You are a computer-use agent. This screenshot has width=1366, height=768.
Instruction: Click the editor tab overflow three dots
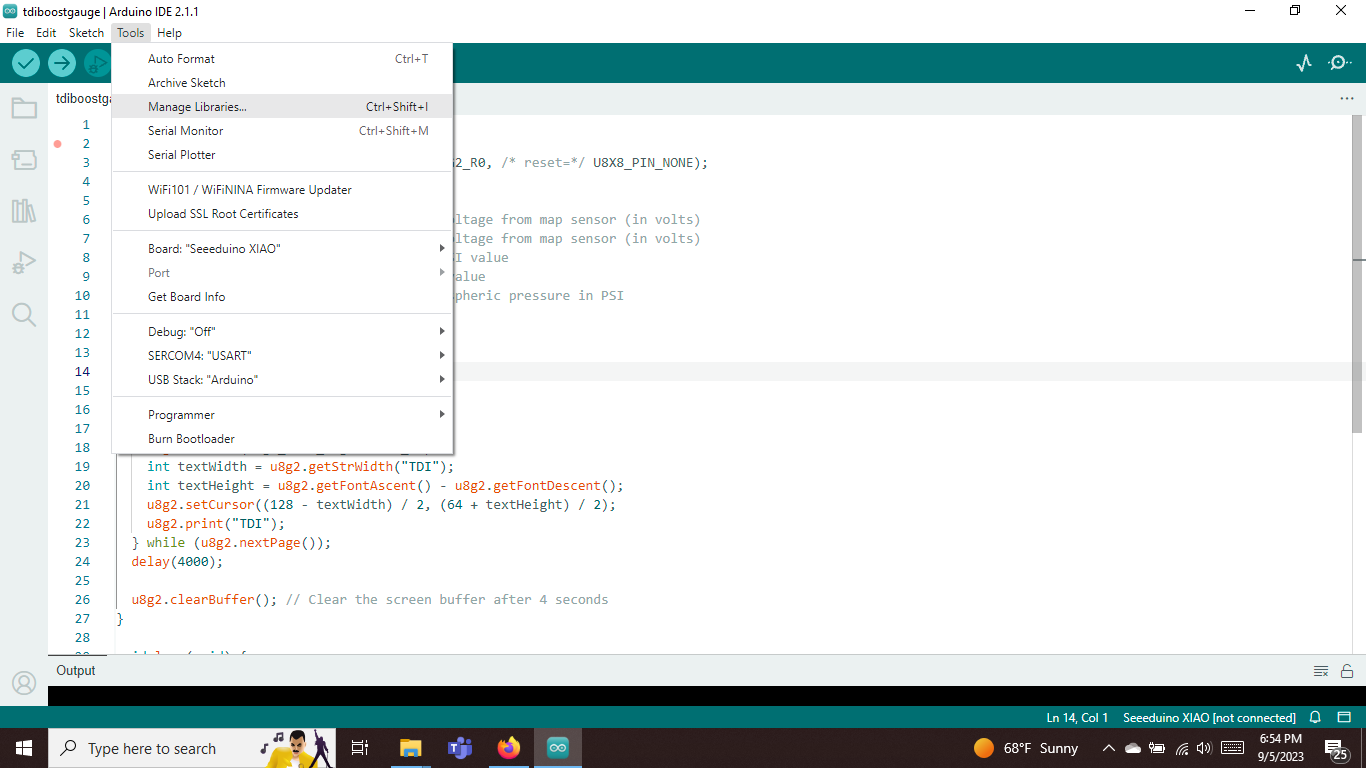click(x=1347, y=99)
